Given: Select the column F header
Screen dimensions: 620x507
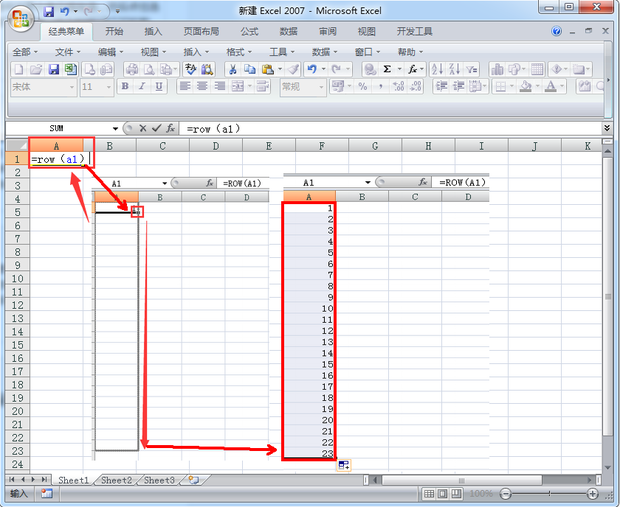Looking at the screenshot, I should 322,146.
